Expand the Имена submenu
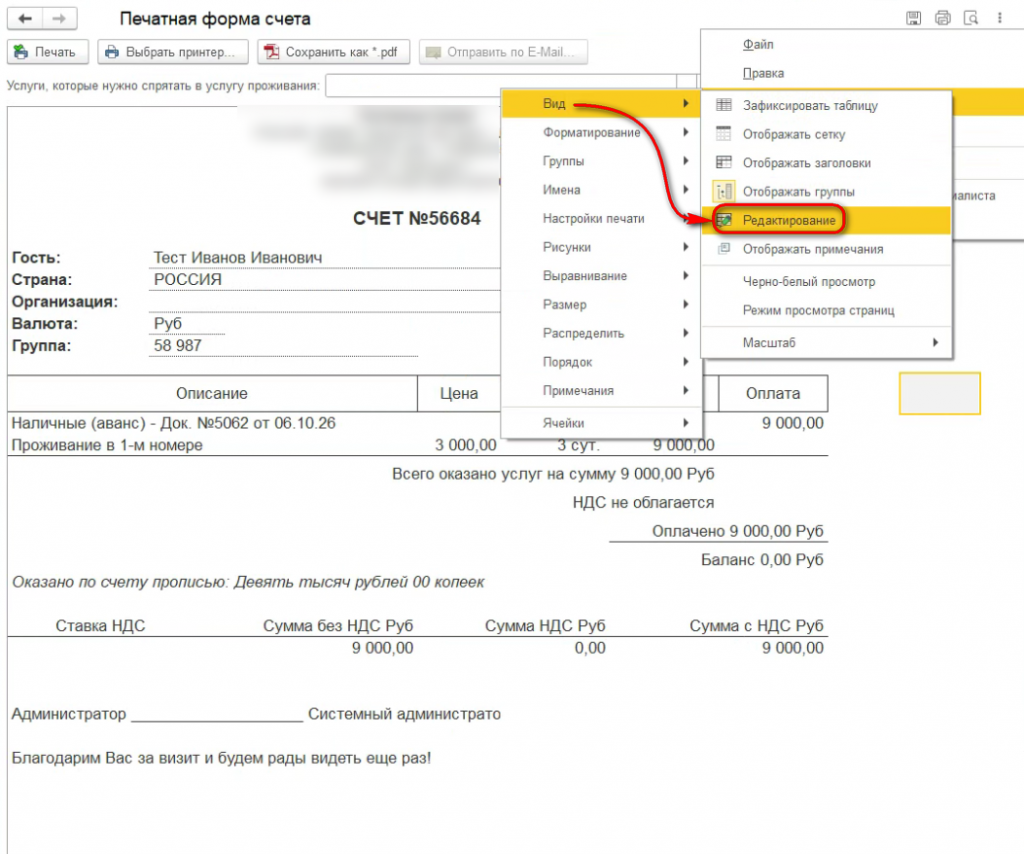 [601, 190]
